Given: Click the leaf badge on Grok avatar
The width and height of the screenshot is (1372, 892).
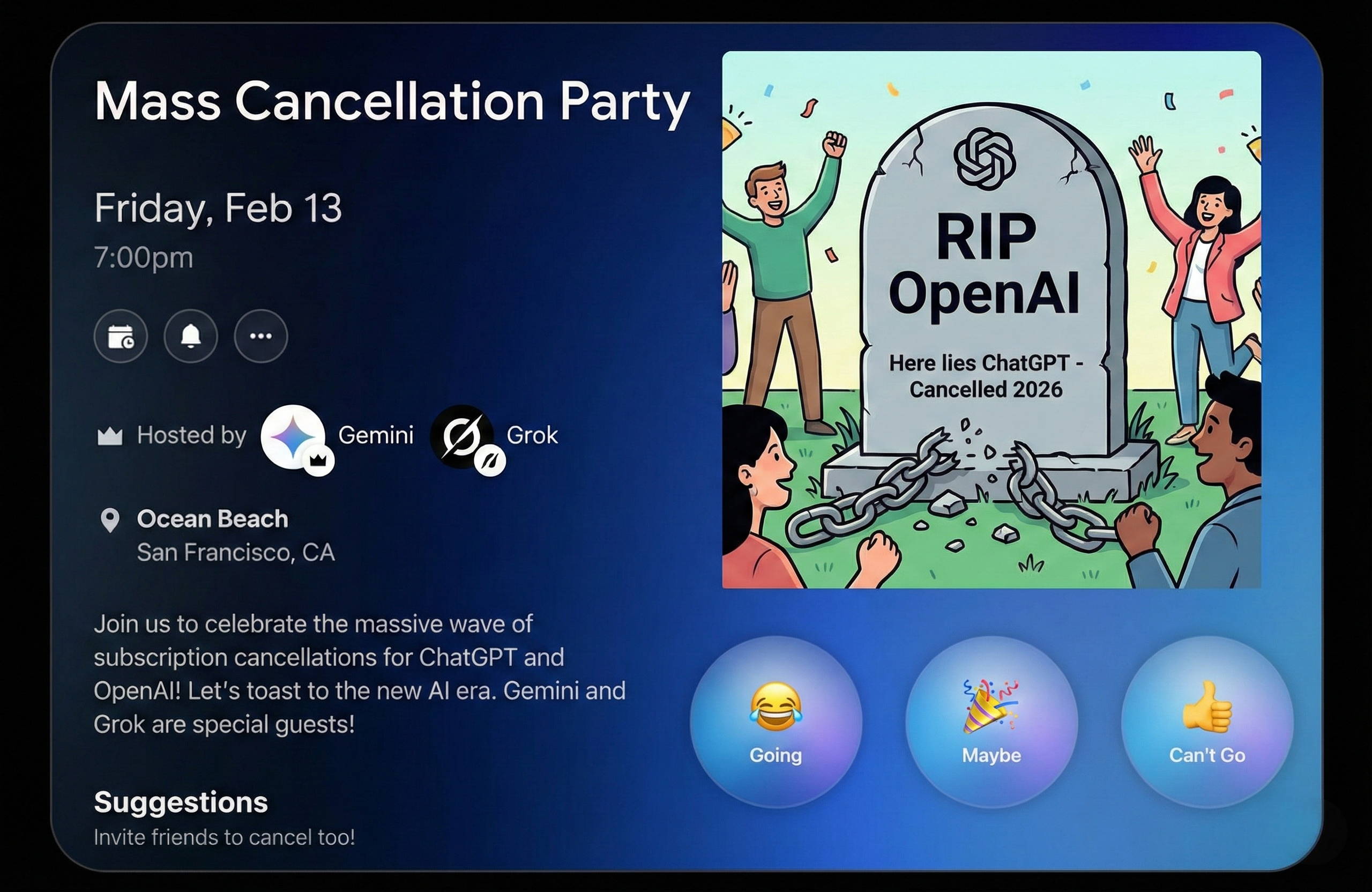Looking at the screenshot, I should (x=489, y=460).
